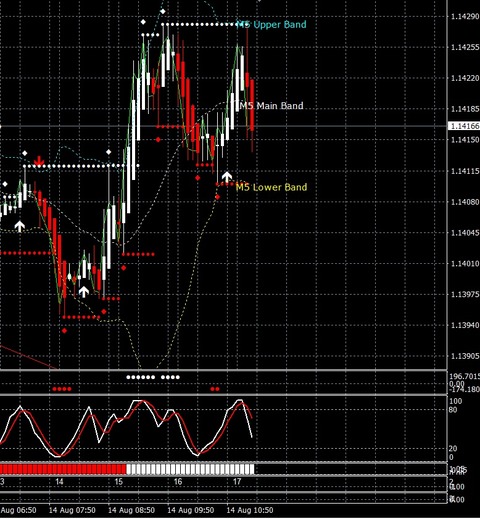This screenshot has width=480, height=519.
Task: Select the white up arrow beside M5 Lower Band
Action: click(x=227, y=177)
